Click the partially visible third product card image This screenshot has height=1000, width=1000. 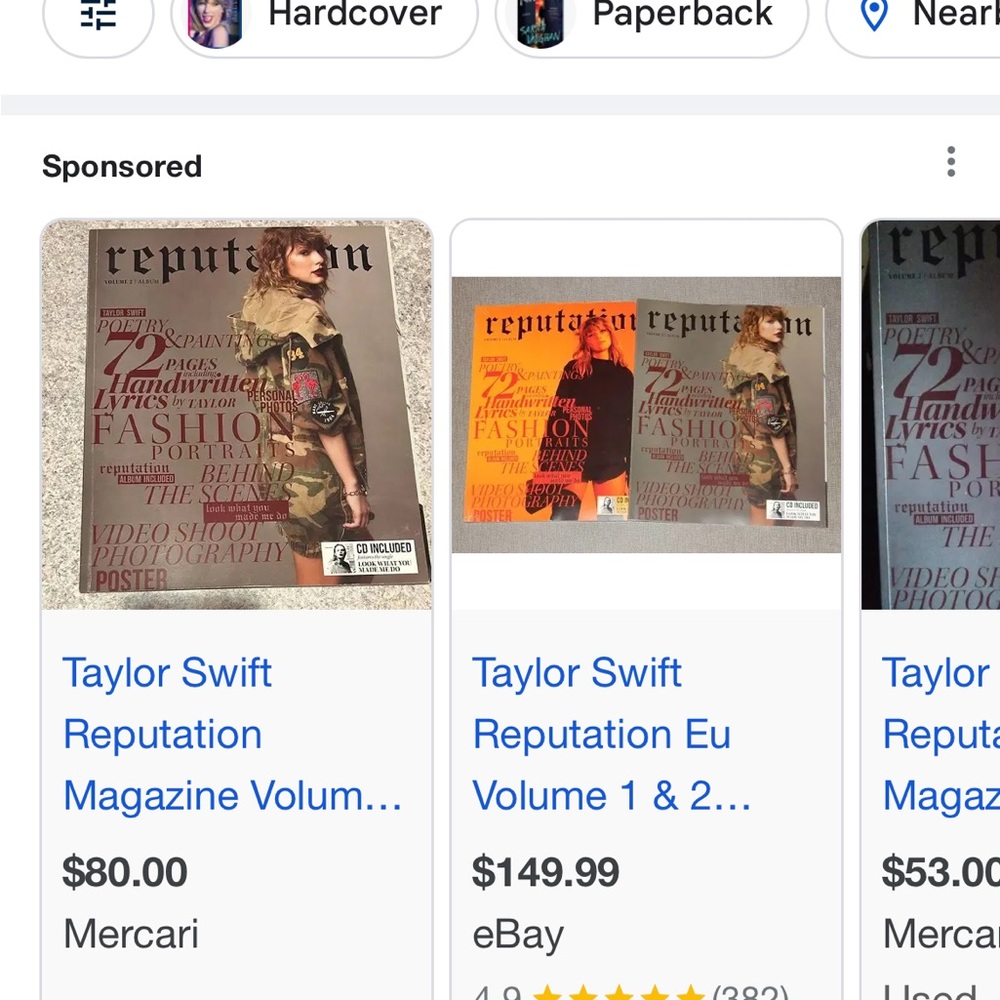pyautogui.click(x=935, y=413)
